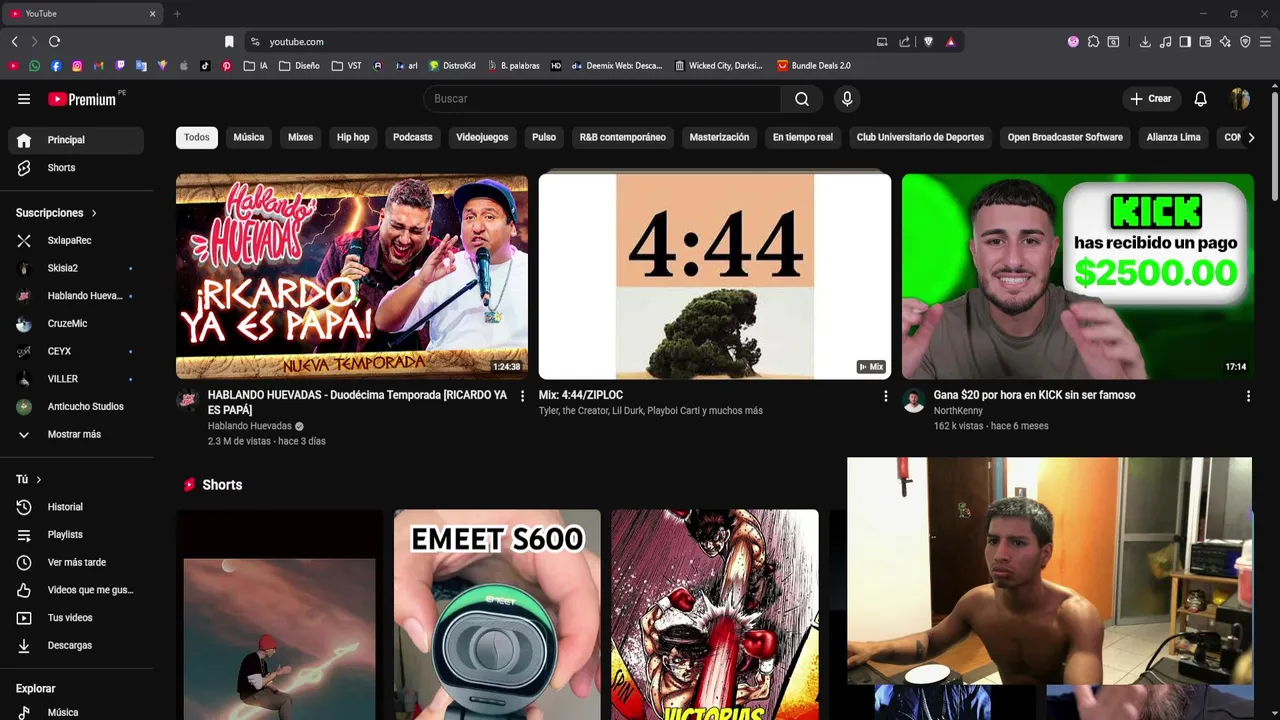Open options menu for Hablando Huevadas video
1280x720 pixels.
(x=522, y=397)
